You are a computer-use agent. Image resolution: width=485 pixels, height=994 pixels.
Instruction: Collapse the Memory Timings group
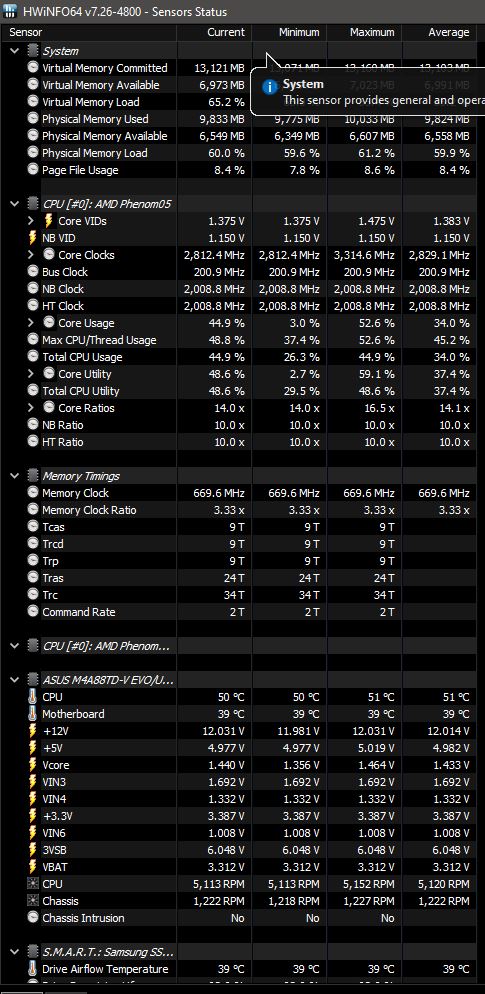pos(15,476)
